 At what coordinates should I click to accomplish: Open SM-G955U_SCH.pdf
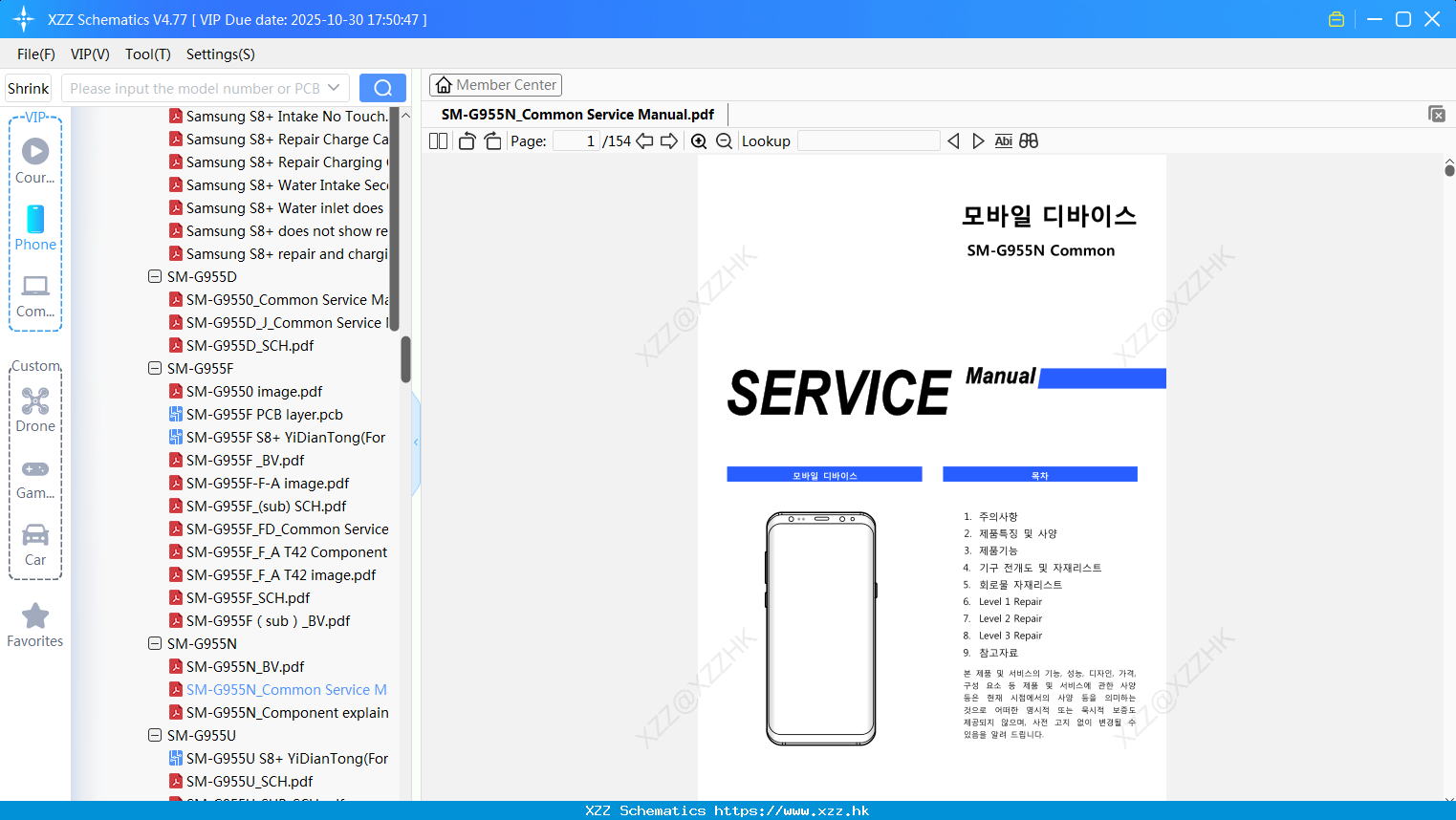[250, 781]
